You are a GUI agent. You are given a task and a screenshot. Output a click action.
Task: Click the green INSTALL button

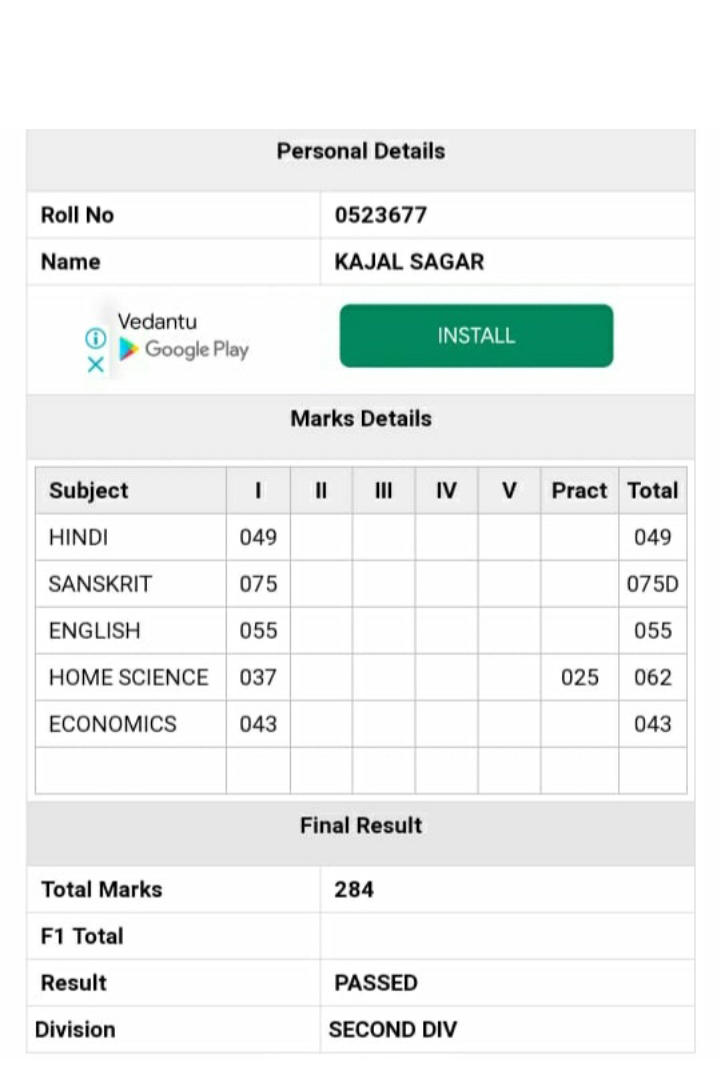476,336
